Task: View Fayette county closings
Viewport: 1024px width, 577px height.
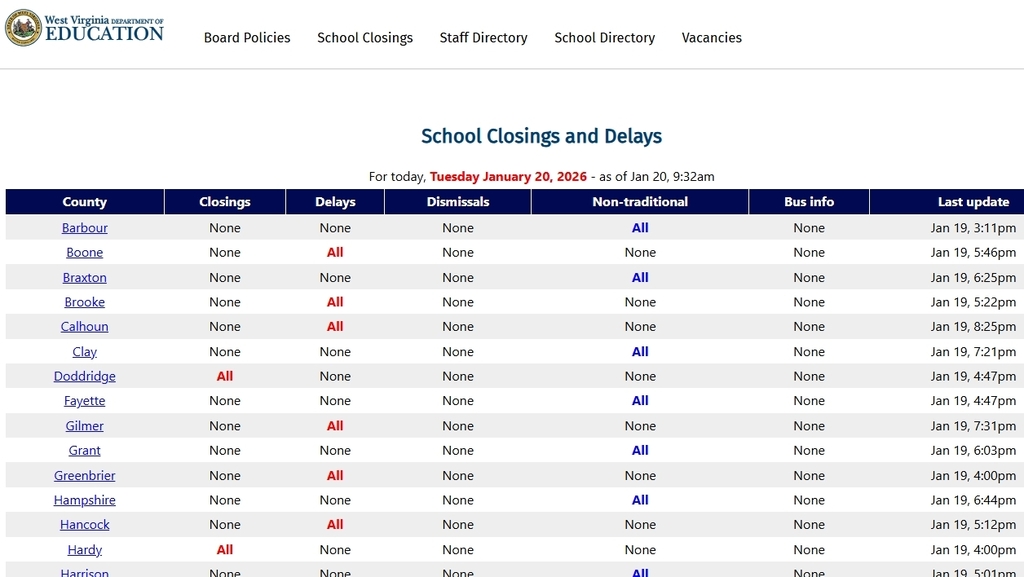Action: (x=84, y=400)
